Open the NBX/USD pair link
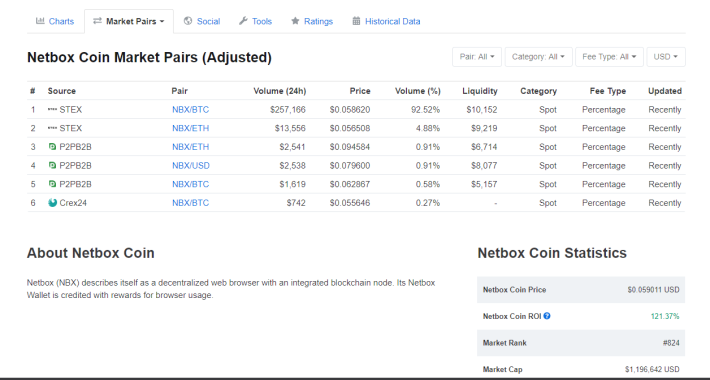710x380 pixels. coord(191,165)
